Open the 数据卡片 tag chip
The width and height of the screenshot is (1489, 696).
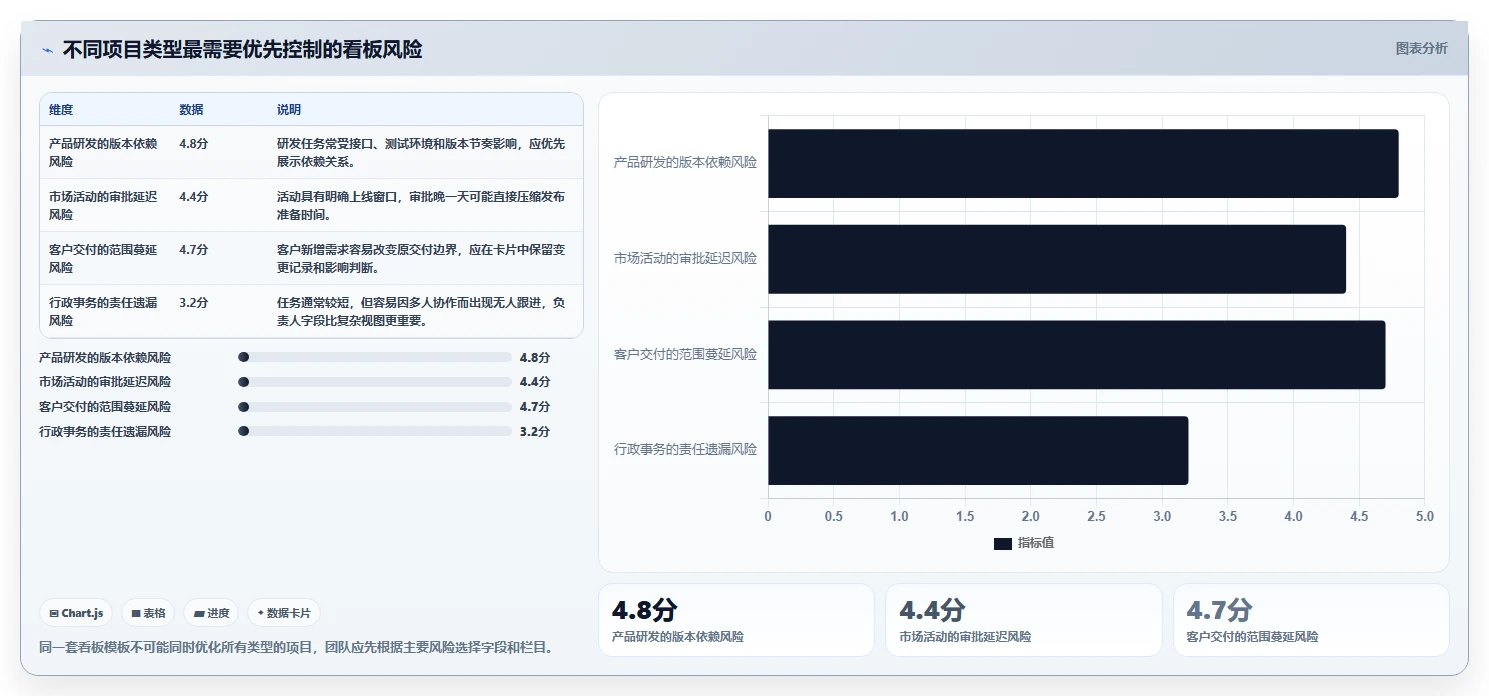coord(284,613)
